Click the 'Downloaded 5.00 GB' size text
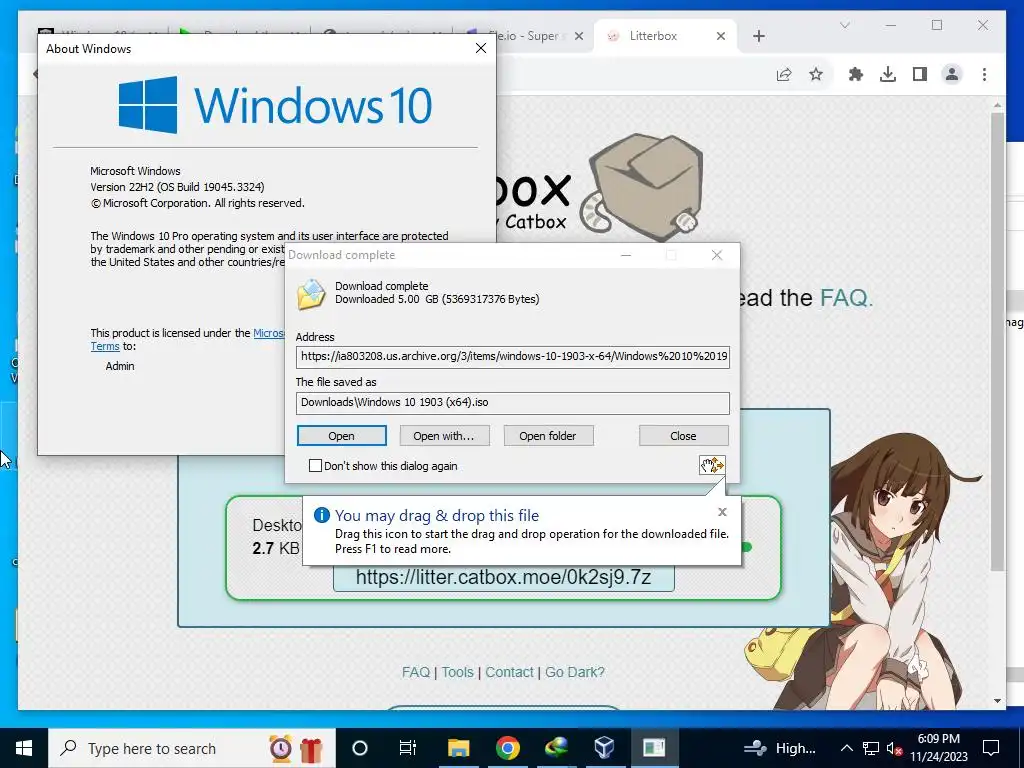This screenshot has width=1024, height=768. pos(437,299)
